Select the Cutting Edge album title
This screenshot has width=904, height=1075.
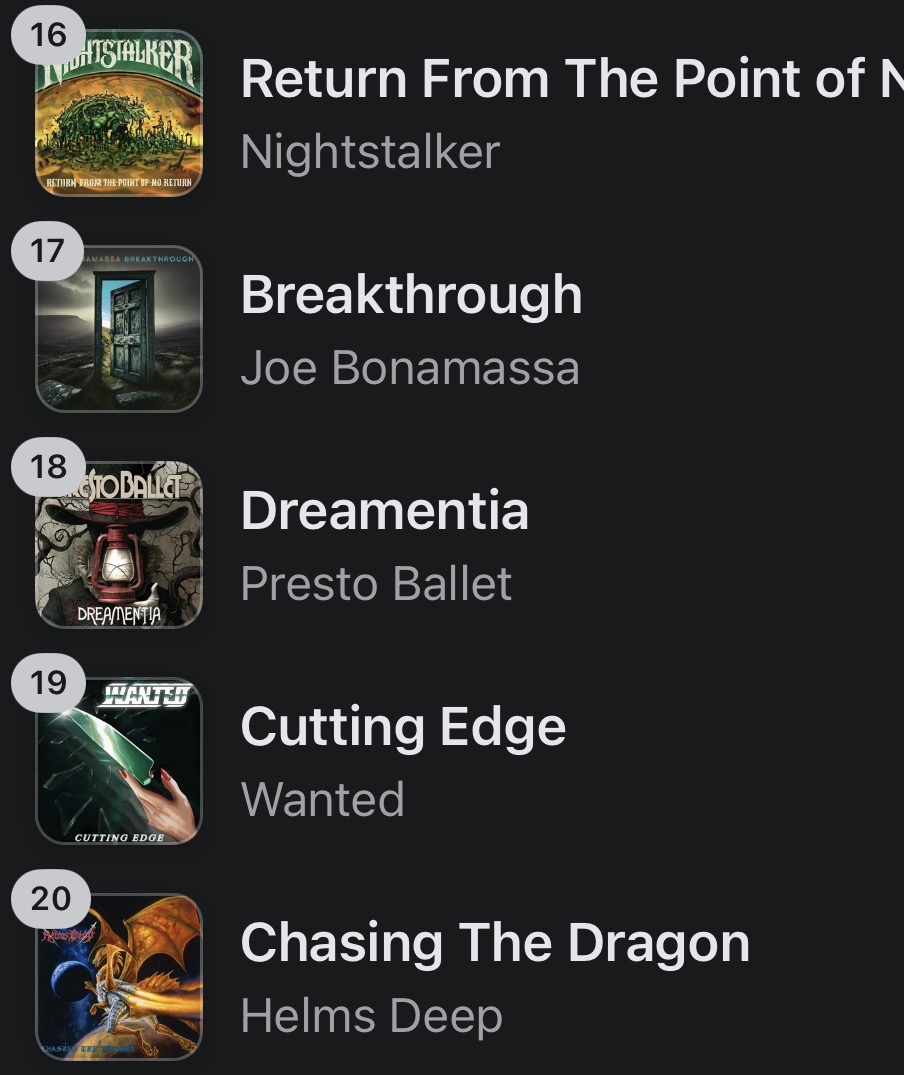[403, 726]
